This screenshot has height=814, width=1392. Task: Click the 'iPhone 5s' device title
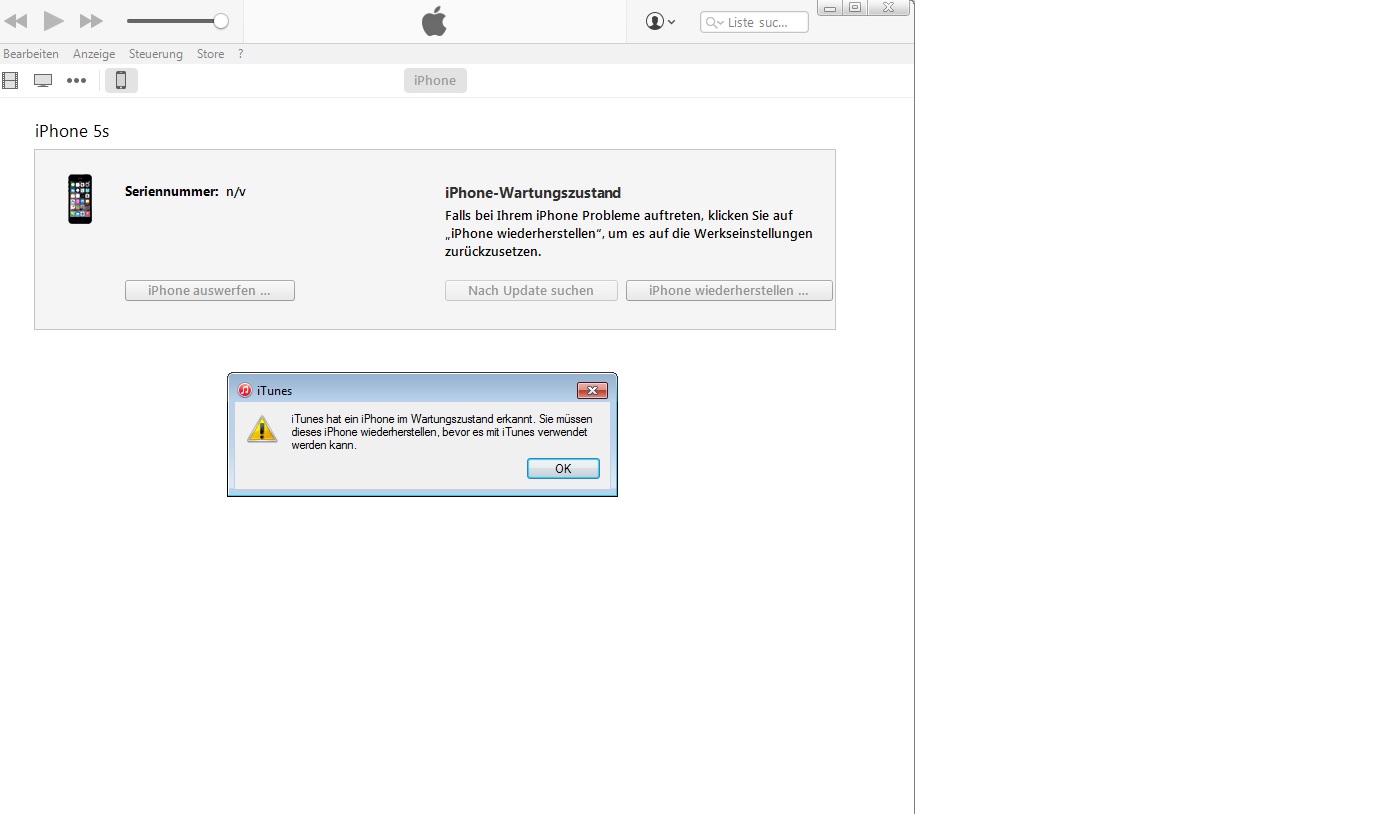72,131
